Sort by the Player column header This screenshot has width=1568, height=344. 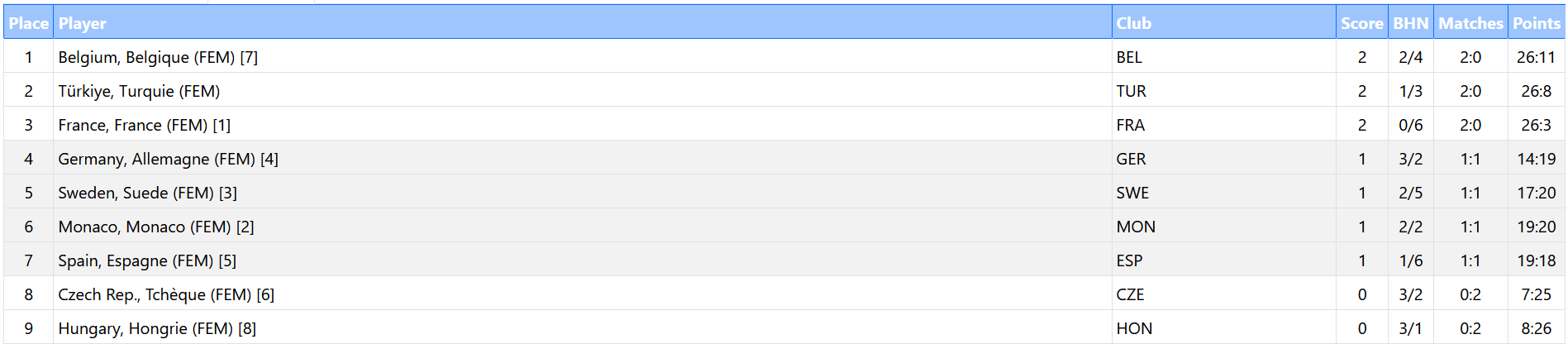coord(83,23)
